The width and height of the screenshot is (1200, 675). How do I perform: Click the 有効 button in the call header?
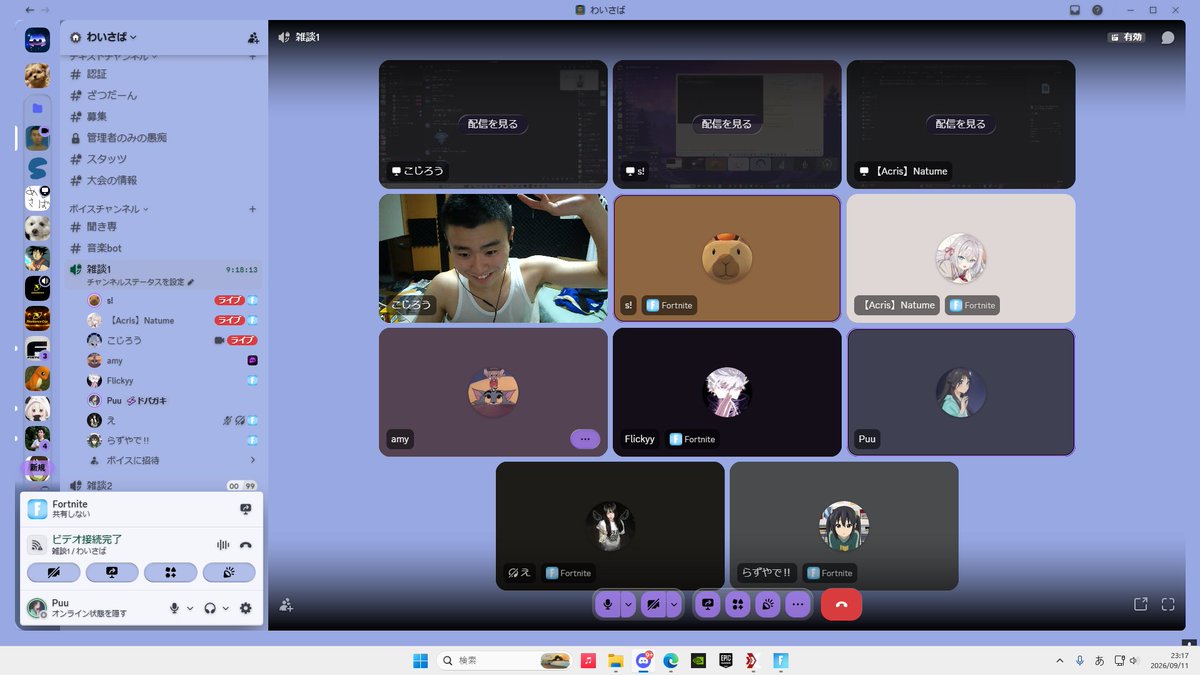1126,37
